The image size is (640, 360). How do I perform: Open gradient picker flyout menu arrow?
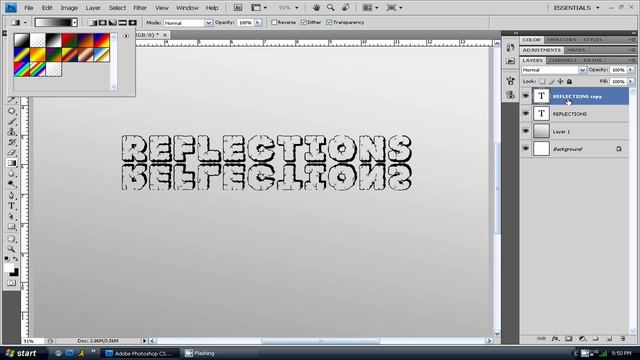point(126,36)
